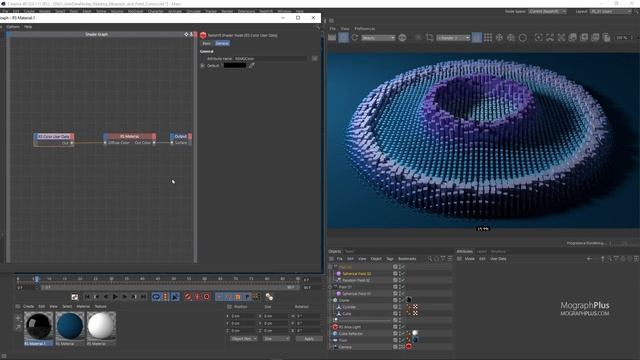Open the Beauty AOV dropdown in RenderView
The height and width of the screenshot is (360, 640).
(x=378, y=38)
